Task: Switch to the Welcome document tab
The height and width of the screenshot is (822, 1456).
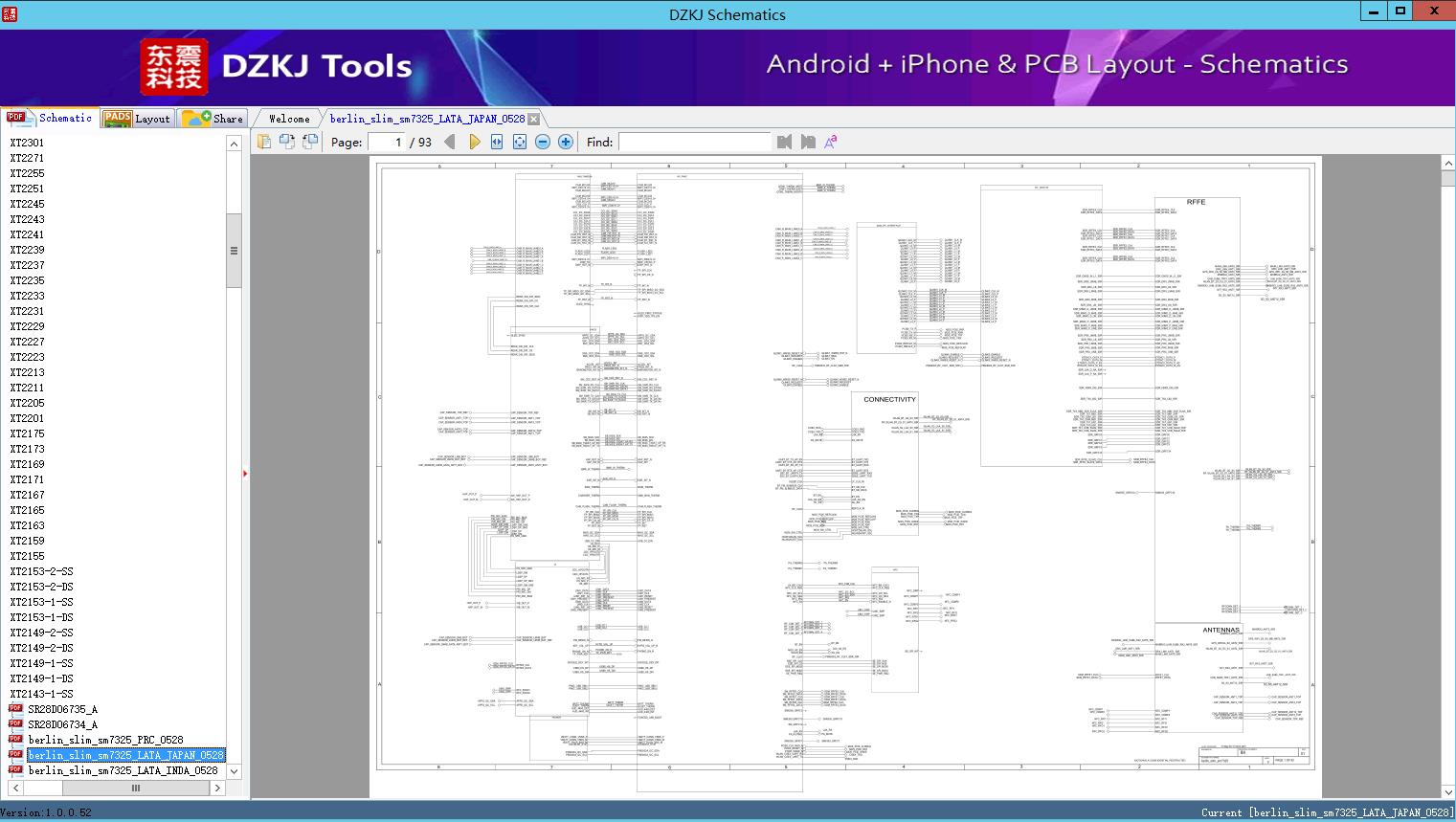Action: [289, 119]
